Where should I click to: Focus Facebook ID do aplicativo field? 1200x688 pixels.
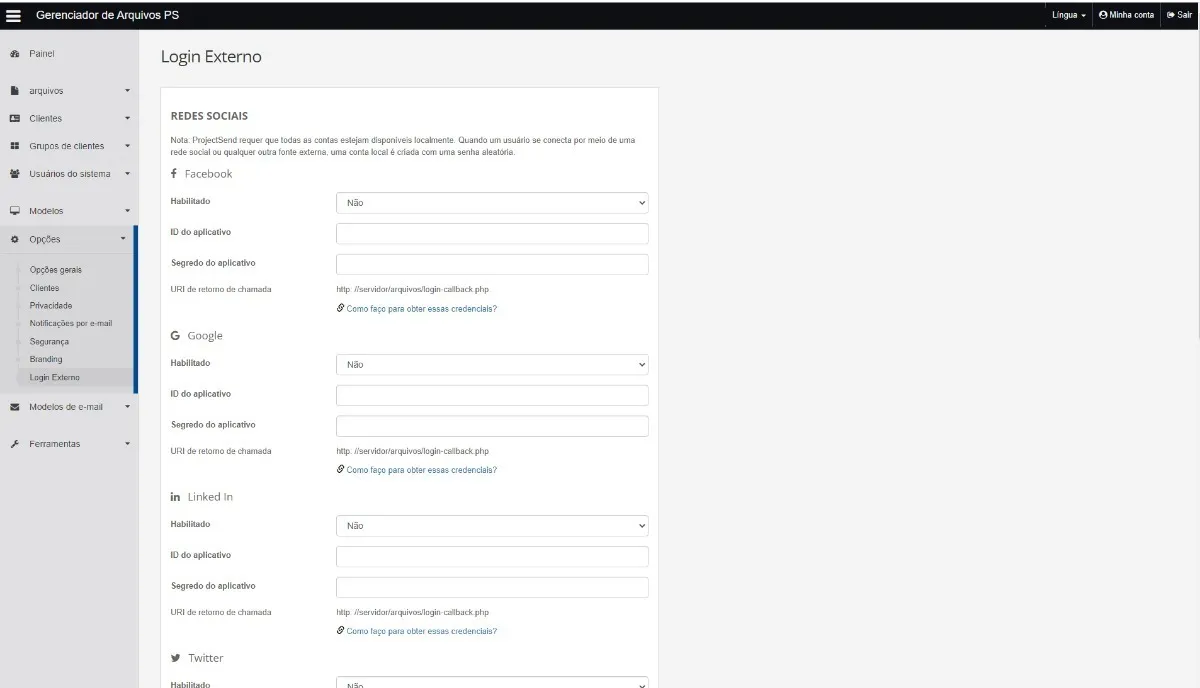[x=492, y=234]
